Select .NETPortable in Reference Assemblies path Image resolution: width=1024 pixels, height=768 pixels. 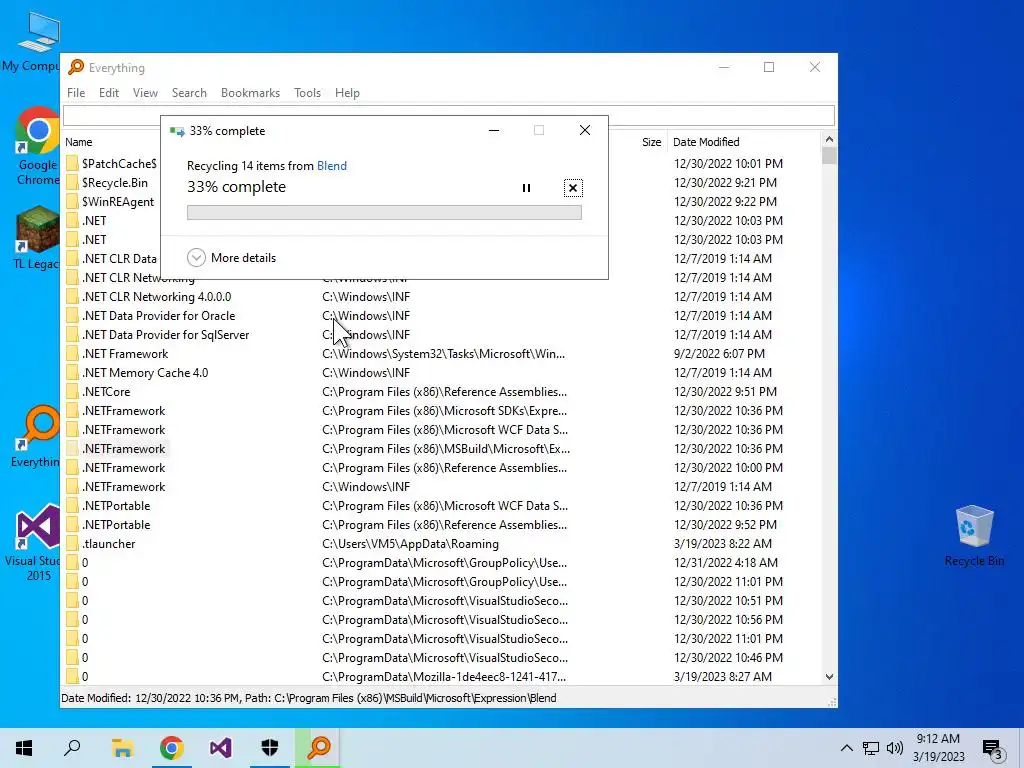point(116,524)
